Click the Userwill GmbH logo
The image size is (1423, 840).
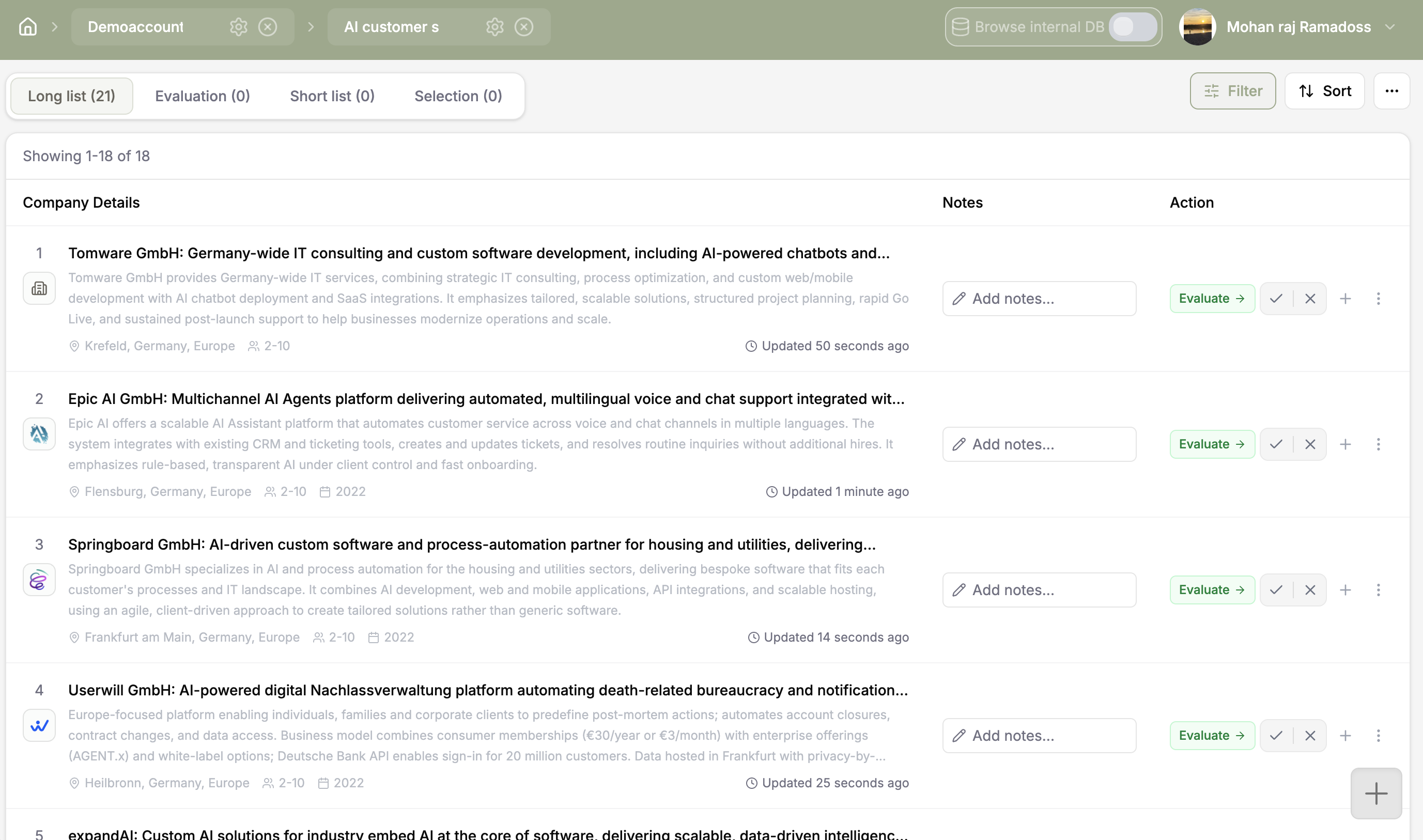point(39,726)
